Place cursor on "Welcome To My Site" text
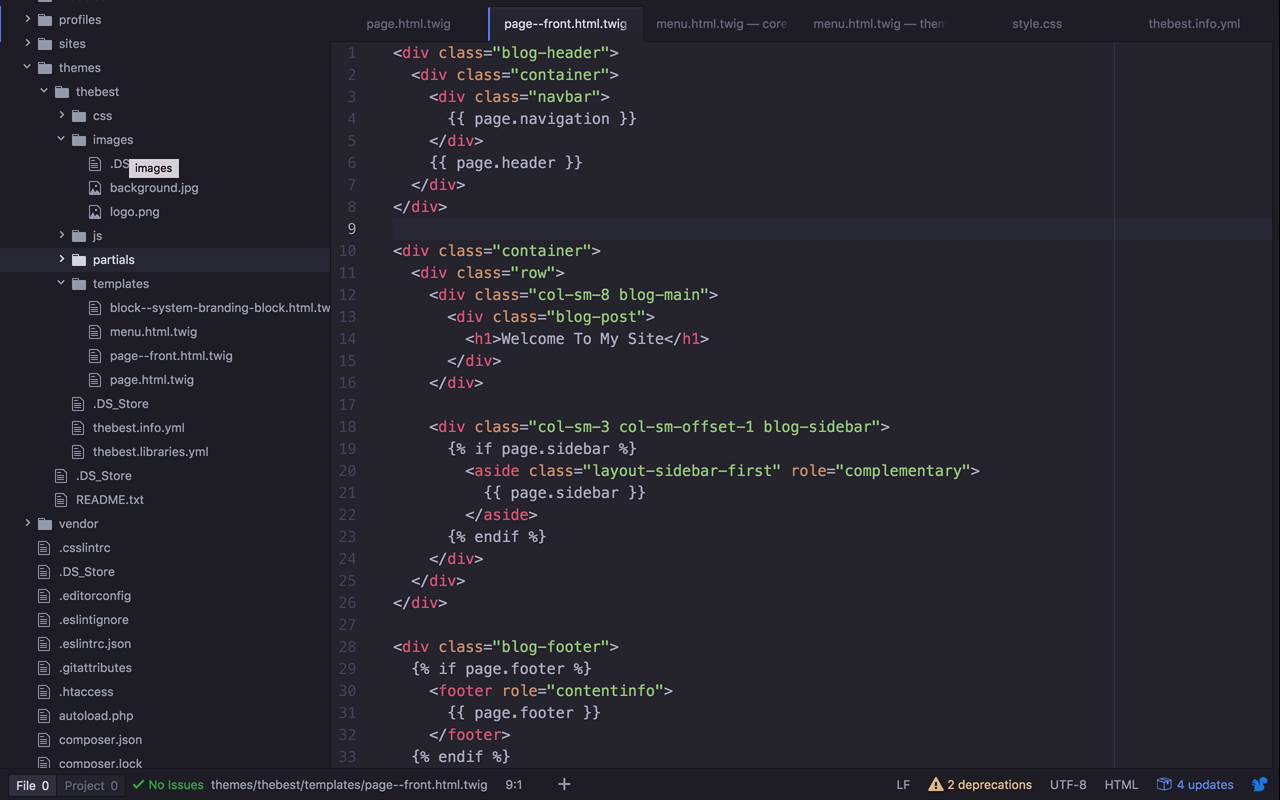1280x800 pixels. (583, 338)
